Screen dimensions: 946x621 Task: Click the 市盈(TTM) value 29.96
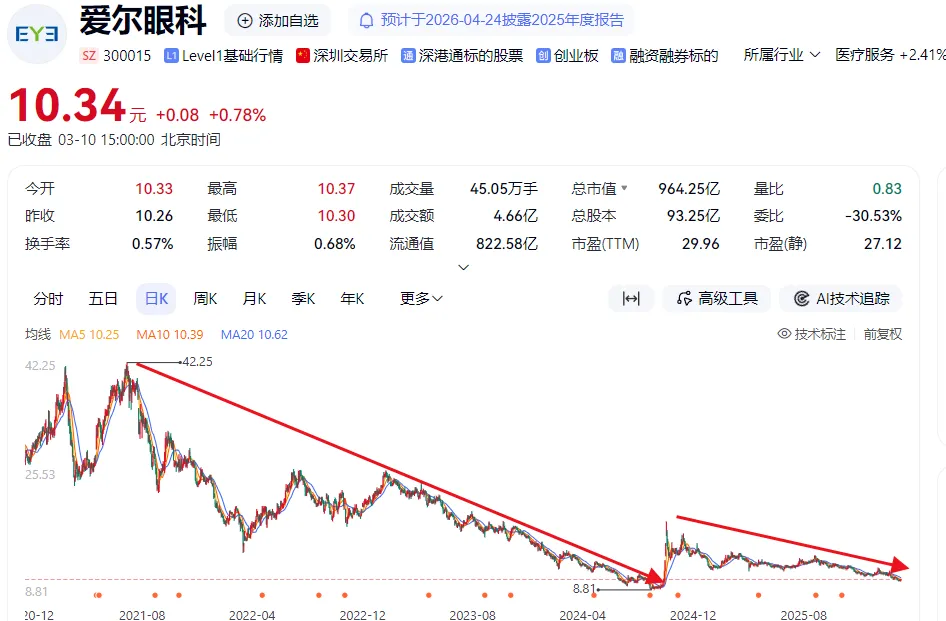pyautogui.click(x=700, y=244)
